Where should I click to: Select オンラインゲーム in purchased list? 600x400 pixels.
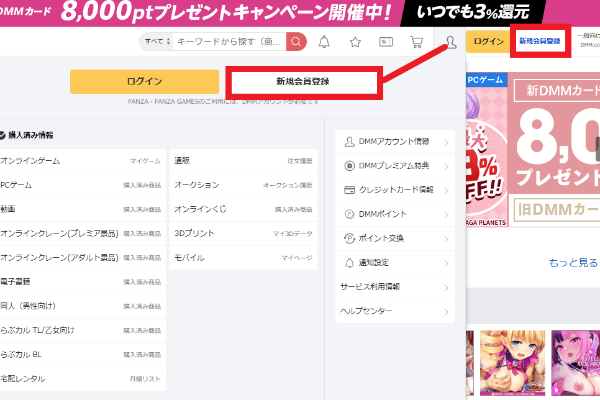tap(30, 160)
